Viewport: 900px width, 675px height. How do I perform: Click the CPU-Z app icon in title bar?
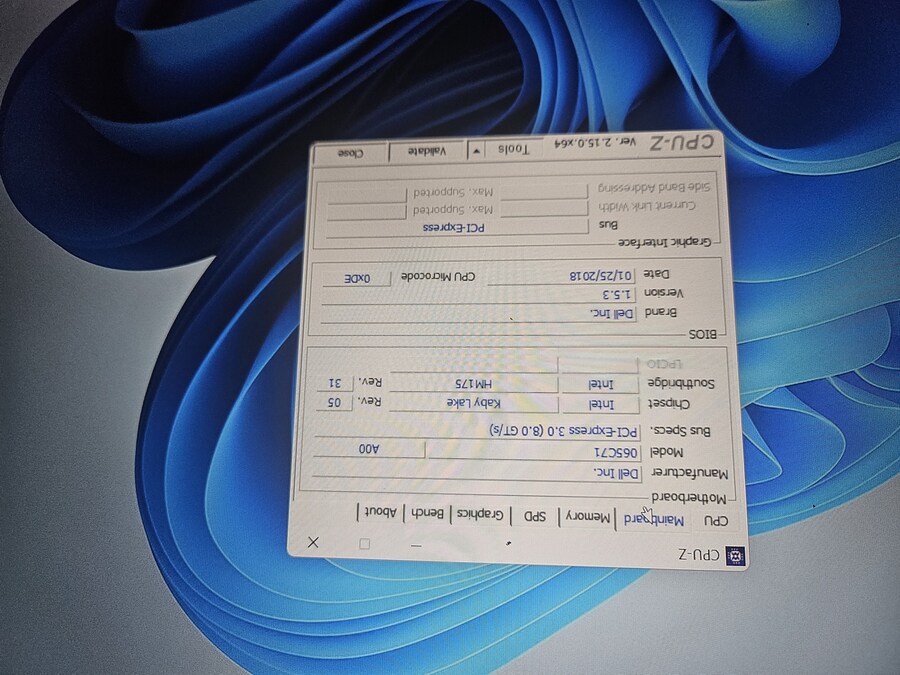[735, 556]
